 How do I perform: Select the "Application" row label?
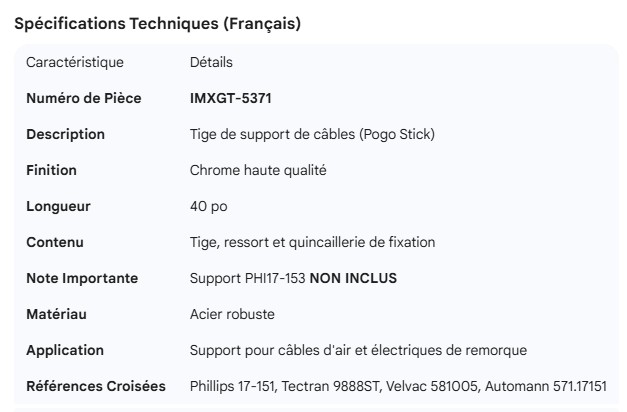click(x=65, y=350)
